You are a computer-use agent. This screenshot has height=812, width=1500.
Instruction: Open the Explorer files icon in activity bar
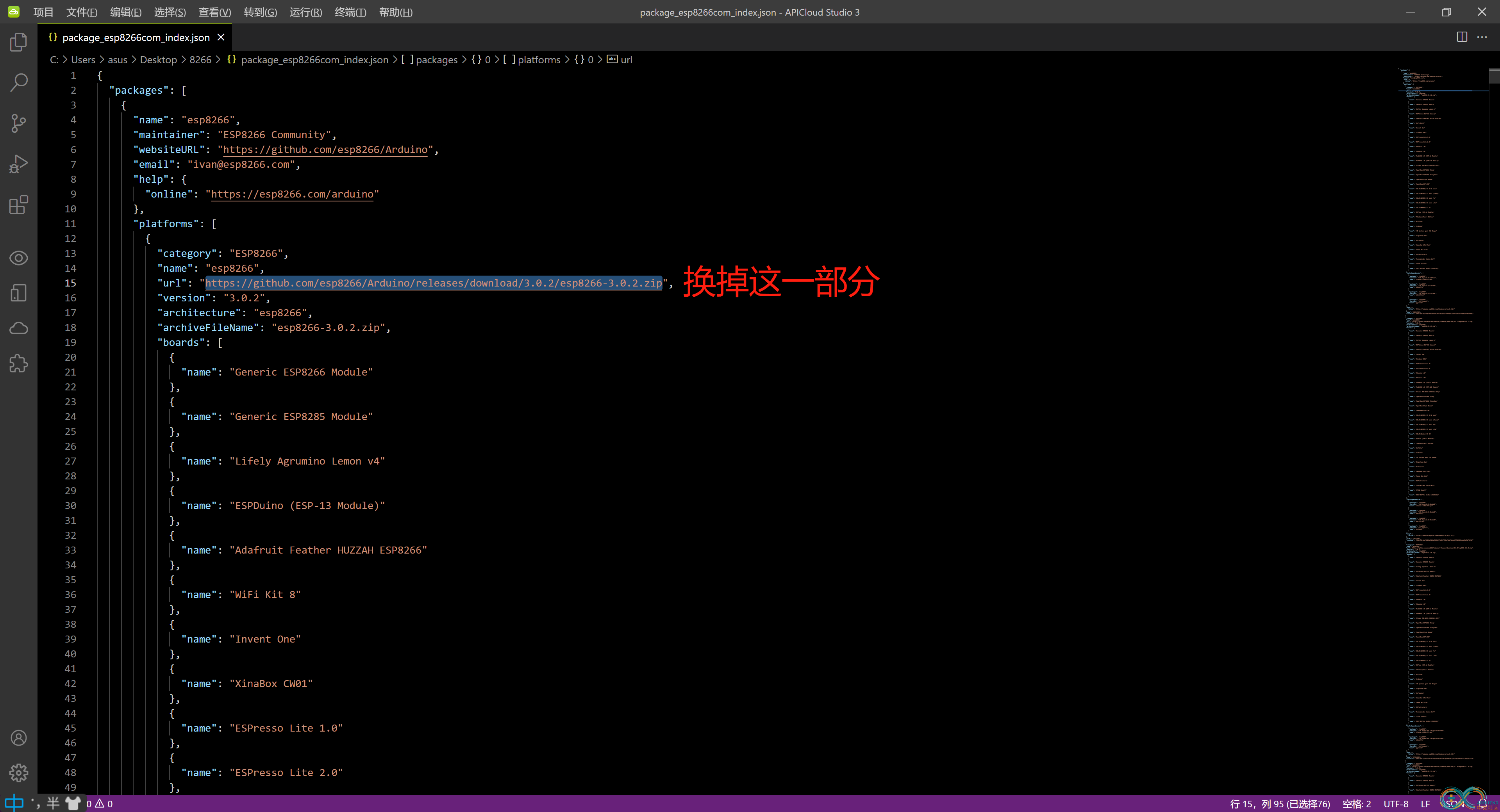click(19, 42)
